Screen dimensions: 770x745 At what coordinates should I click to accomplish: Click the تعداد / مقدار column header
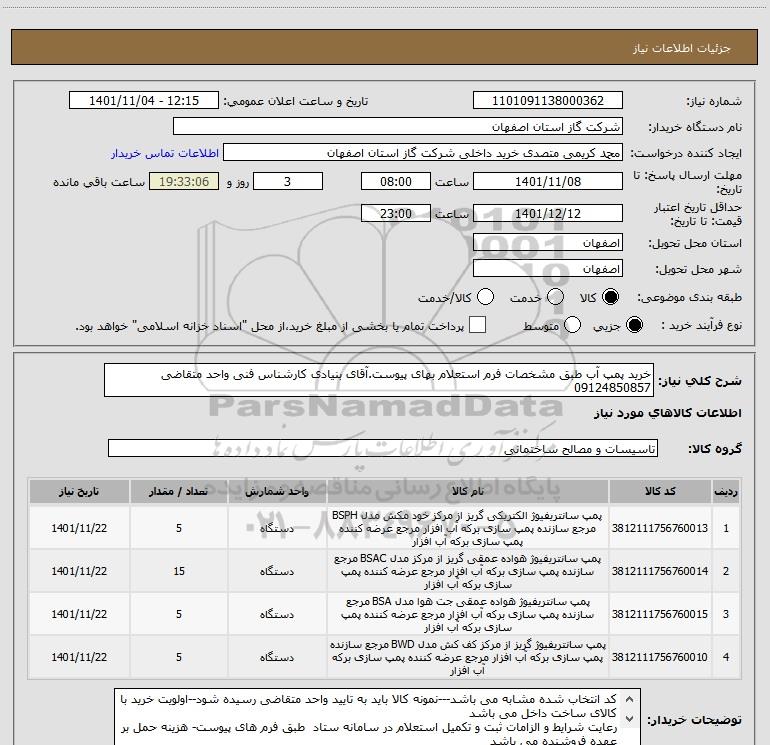click(179, 492)
